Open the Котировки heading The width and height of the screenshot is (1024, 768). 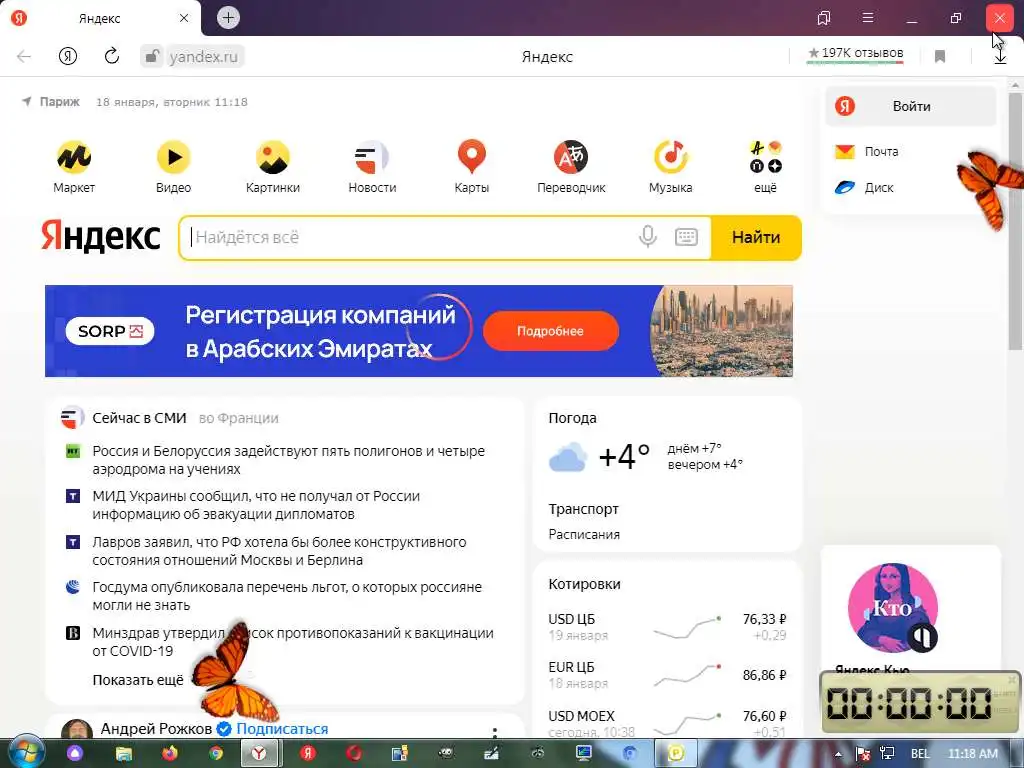point(584,584)
